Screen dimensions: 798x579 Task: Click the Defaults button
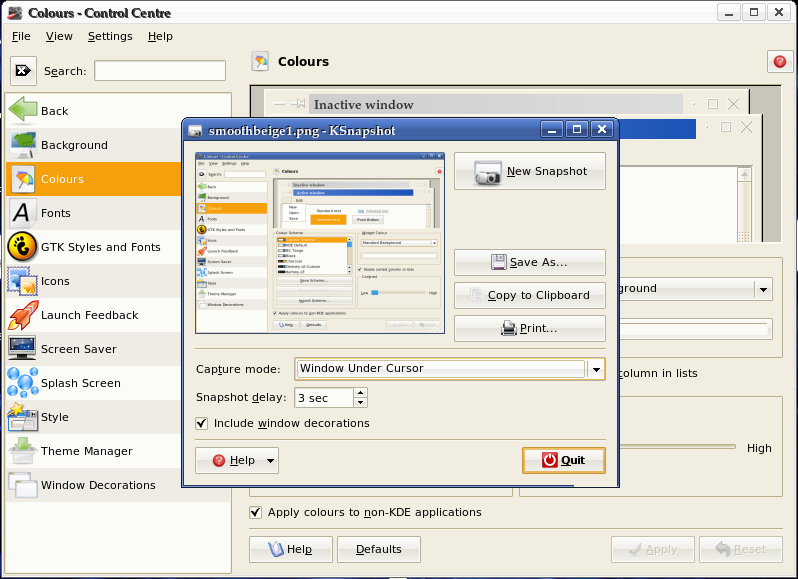[x=379, y=549]
